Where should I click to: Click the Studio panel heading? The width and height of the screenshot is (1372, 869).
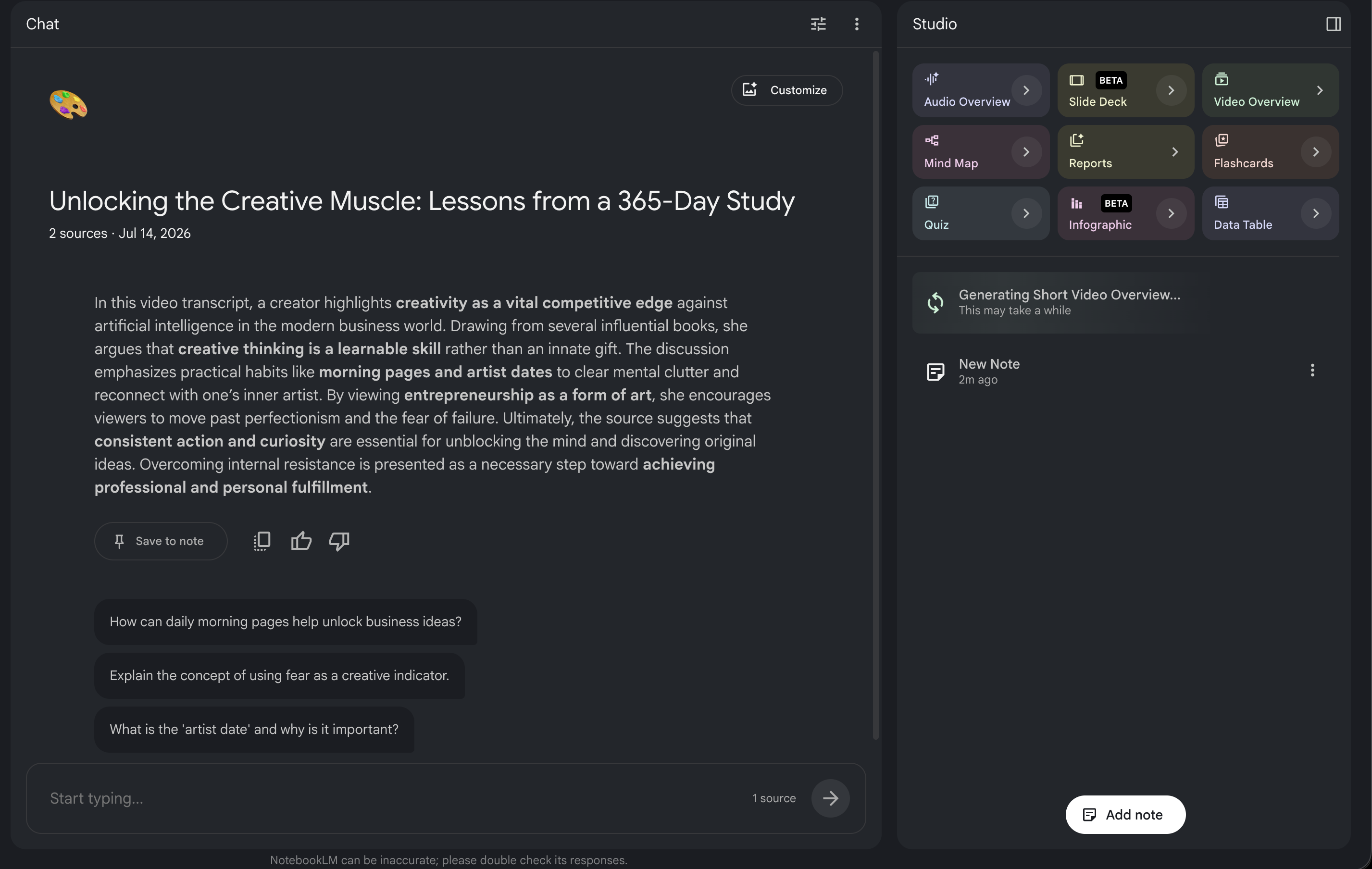coord(935,24)
